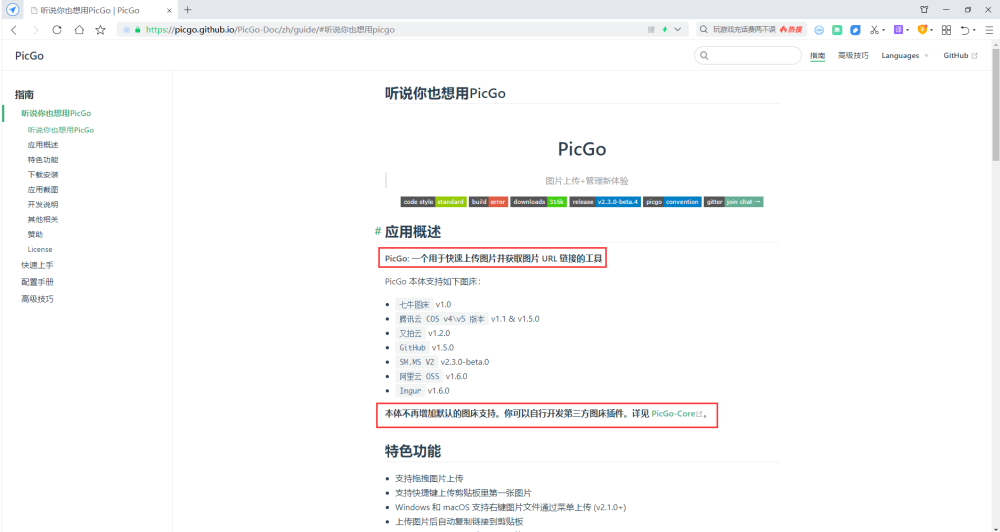The width and height of the screenshot is (1000, 532).
Task: Bookmark this page with the star icon
Action: [100, 29]
